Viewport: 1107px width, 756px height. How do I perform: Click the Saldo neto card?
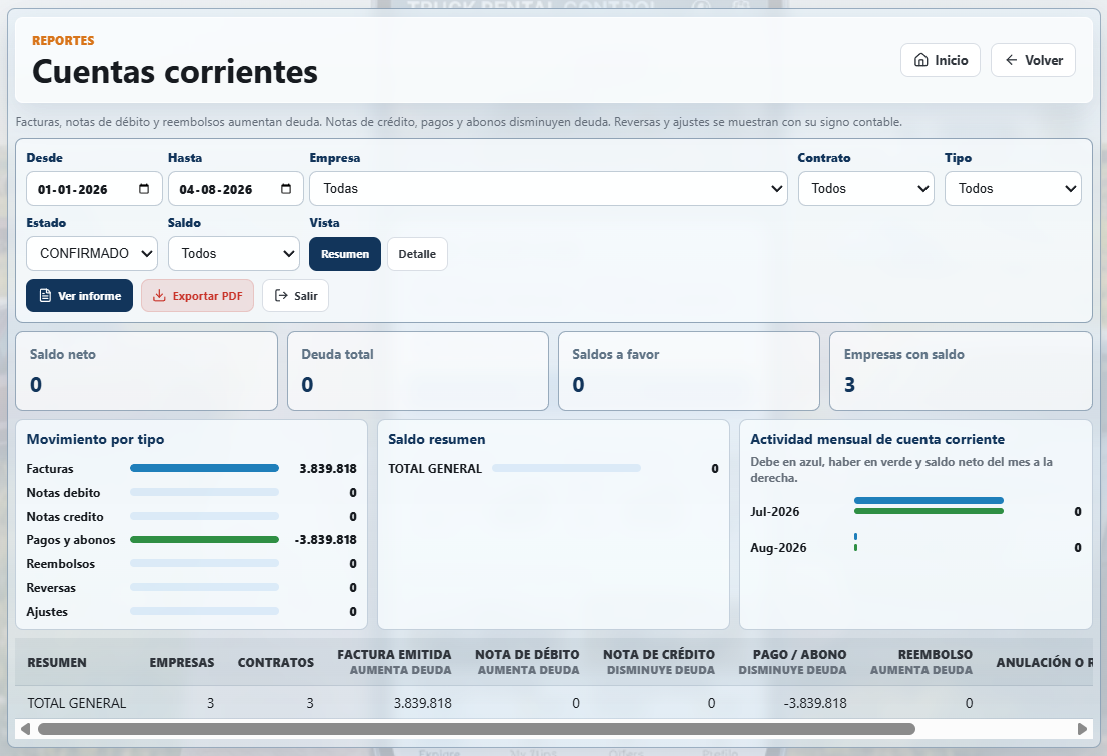146,371
